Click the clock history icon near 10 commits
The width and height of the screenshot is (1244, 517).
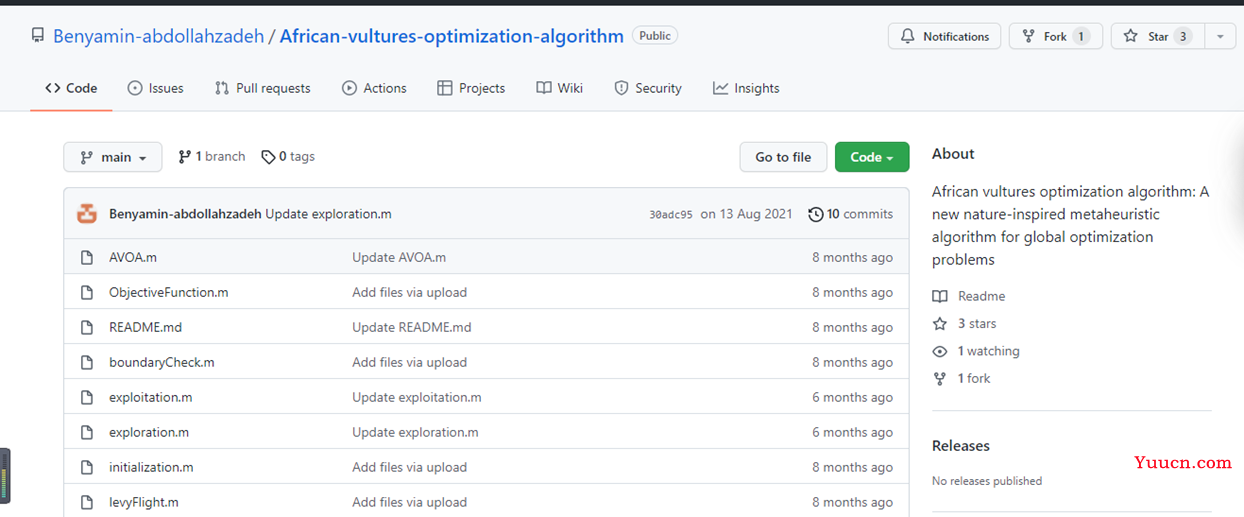(x=815, y=214)
